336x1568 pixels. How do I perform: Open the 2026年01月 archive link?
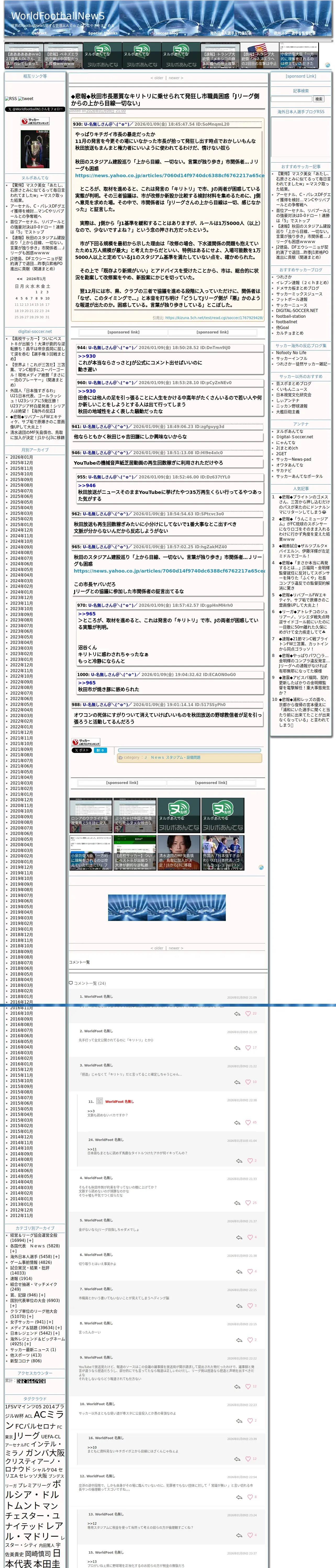point(21,457)
